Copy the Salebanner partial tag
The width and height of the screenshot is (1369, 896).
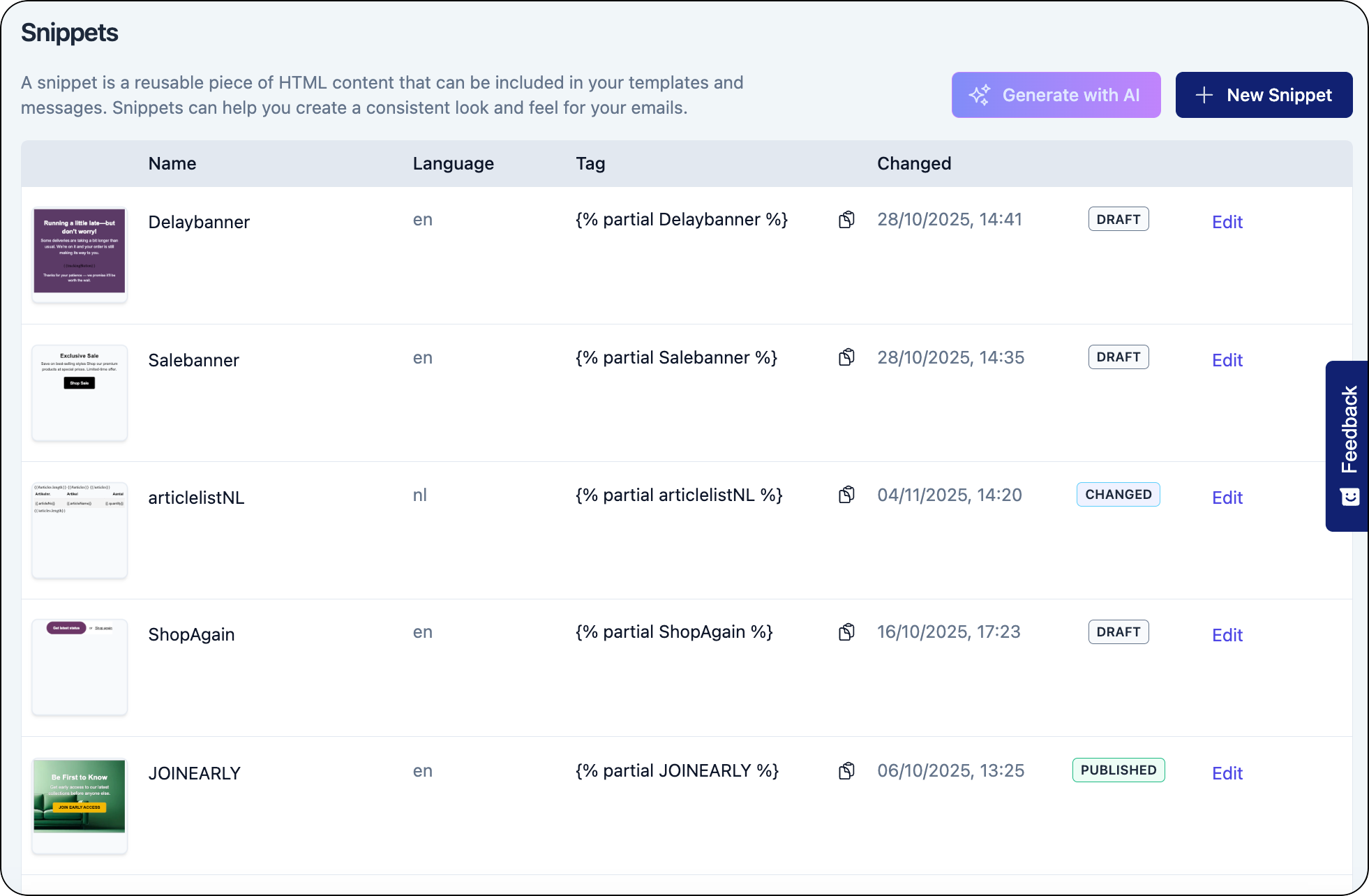click(847, 357)
